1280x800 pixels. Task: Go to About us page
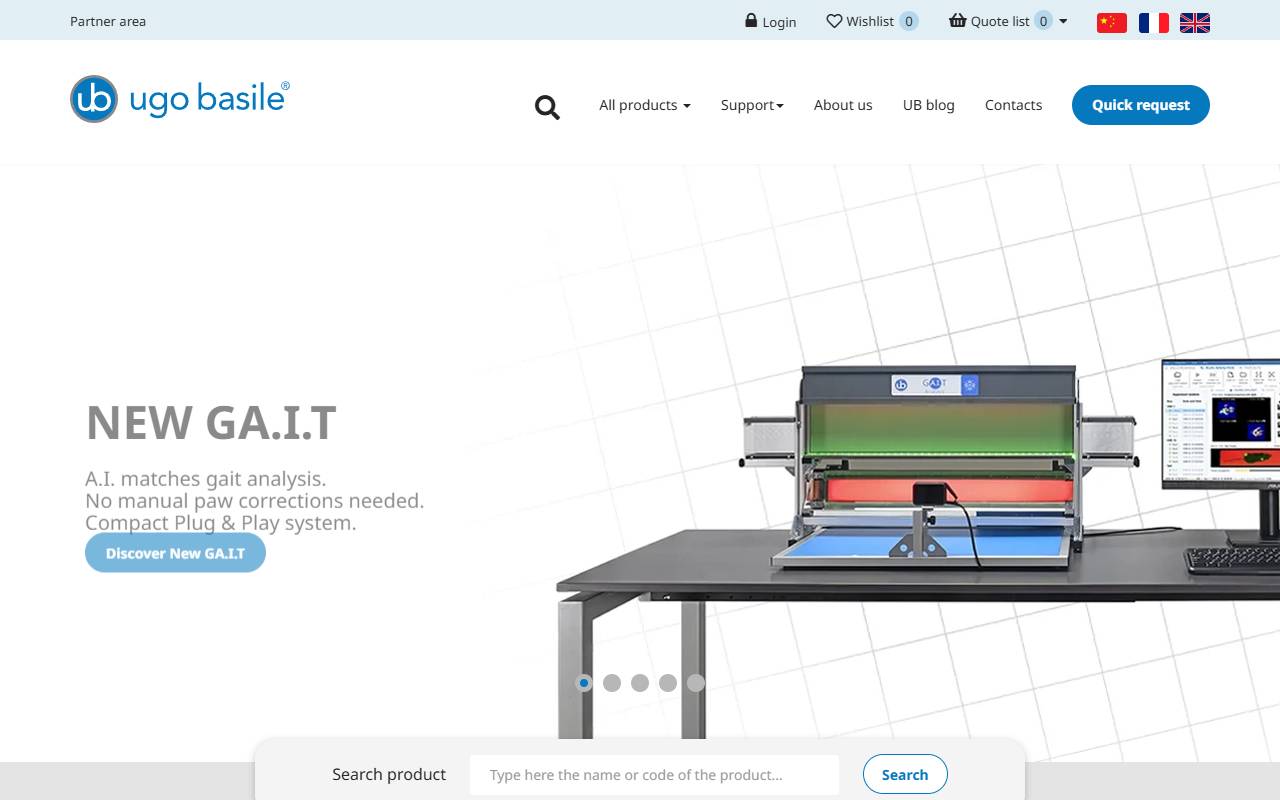[843, 105]
